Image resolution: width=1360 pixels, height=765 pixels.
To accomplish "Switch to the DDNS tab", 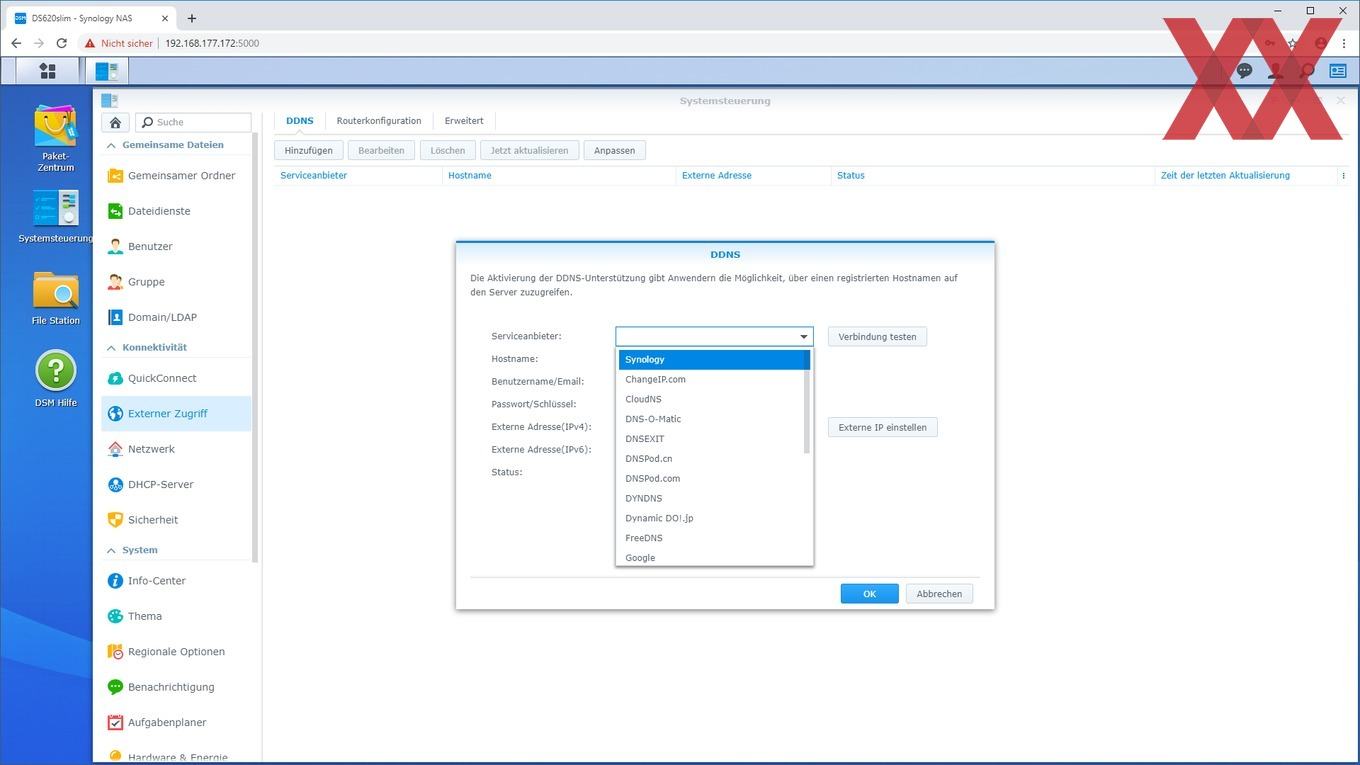I will [300, 121].
